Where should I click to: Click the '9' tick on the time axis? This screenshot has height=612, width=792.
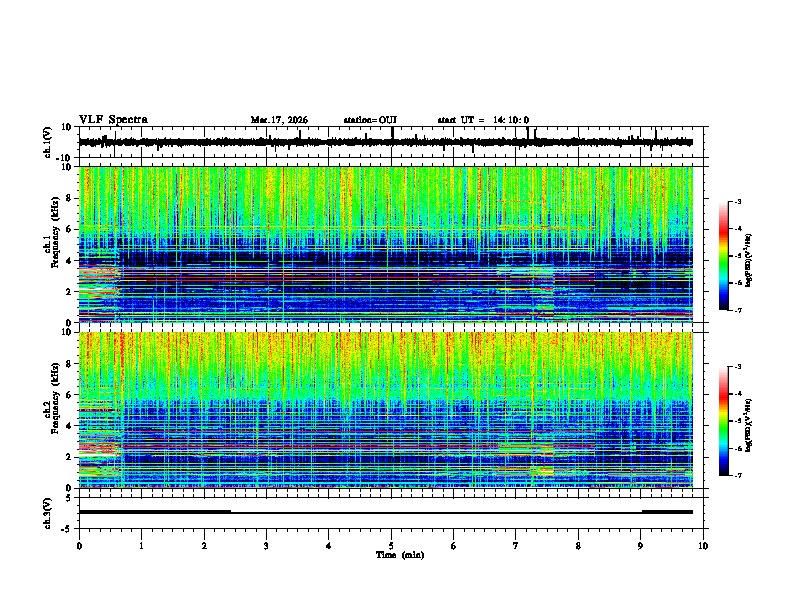coord(640,546)
